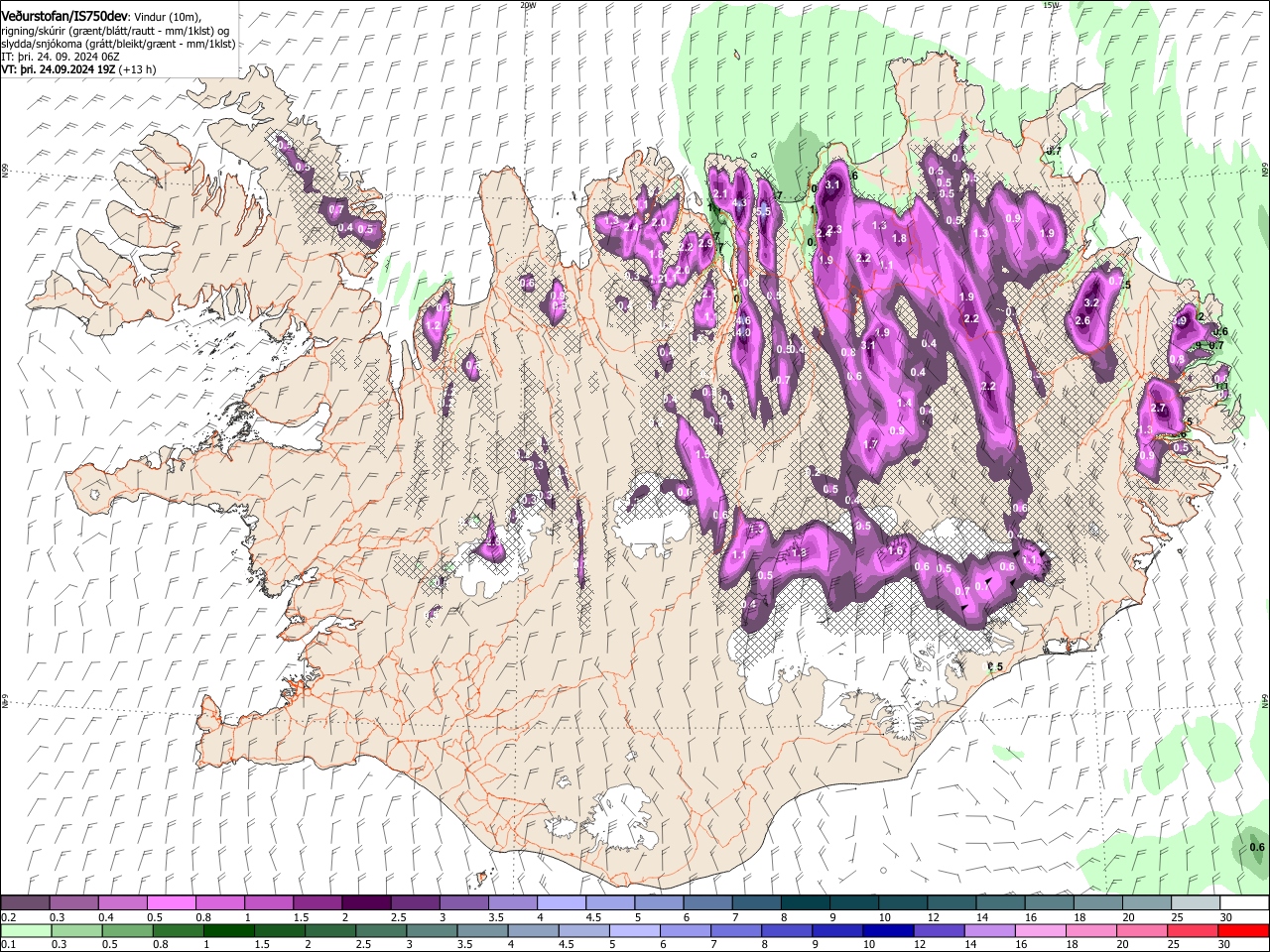Click the '20W' longitude label on the top edge
Image resolution: width=1270 pixels, height=952 pixels.
[x=528, y=5]
